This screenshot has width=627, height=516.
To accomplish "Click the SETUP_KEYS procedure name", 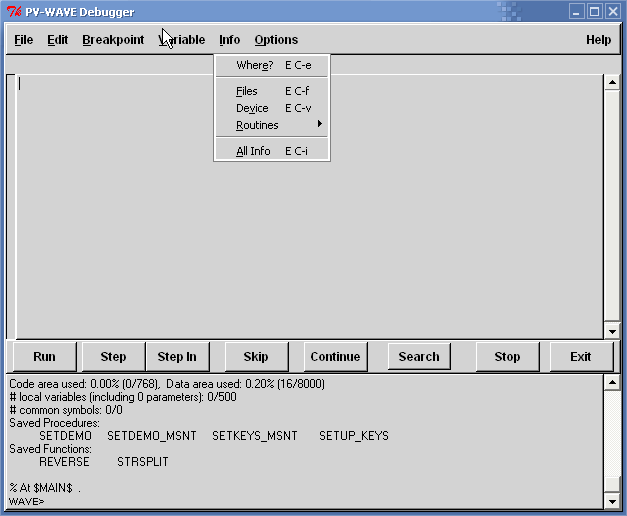I will [x=354, y=436].
